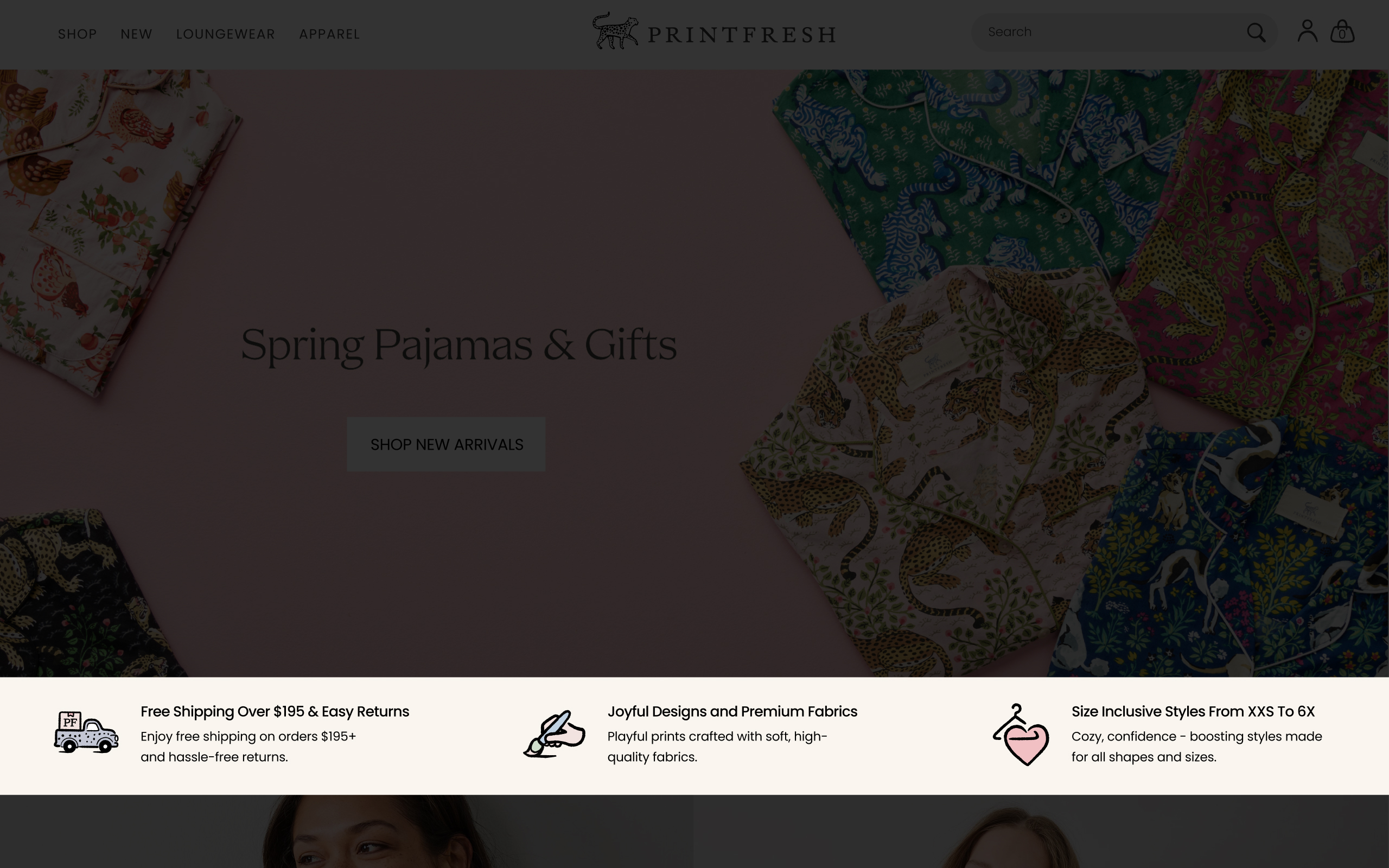Click Joyful Designs and Premium Fabrics heading
The image size is (1389, 868).
pos(732,711)
